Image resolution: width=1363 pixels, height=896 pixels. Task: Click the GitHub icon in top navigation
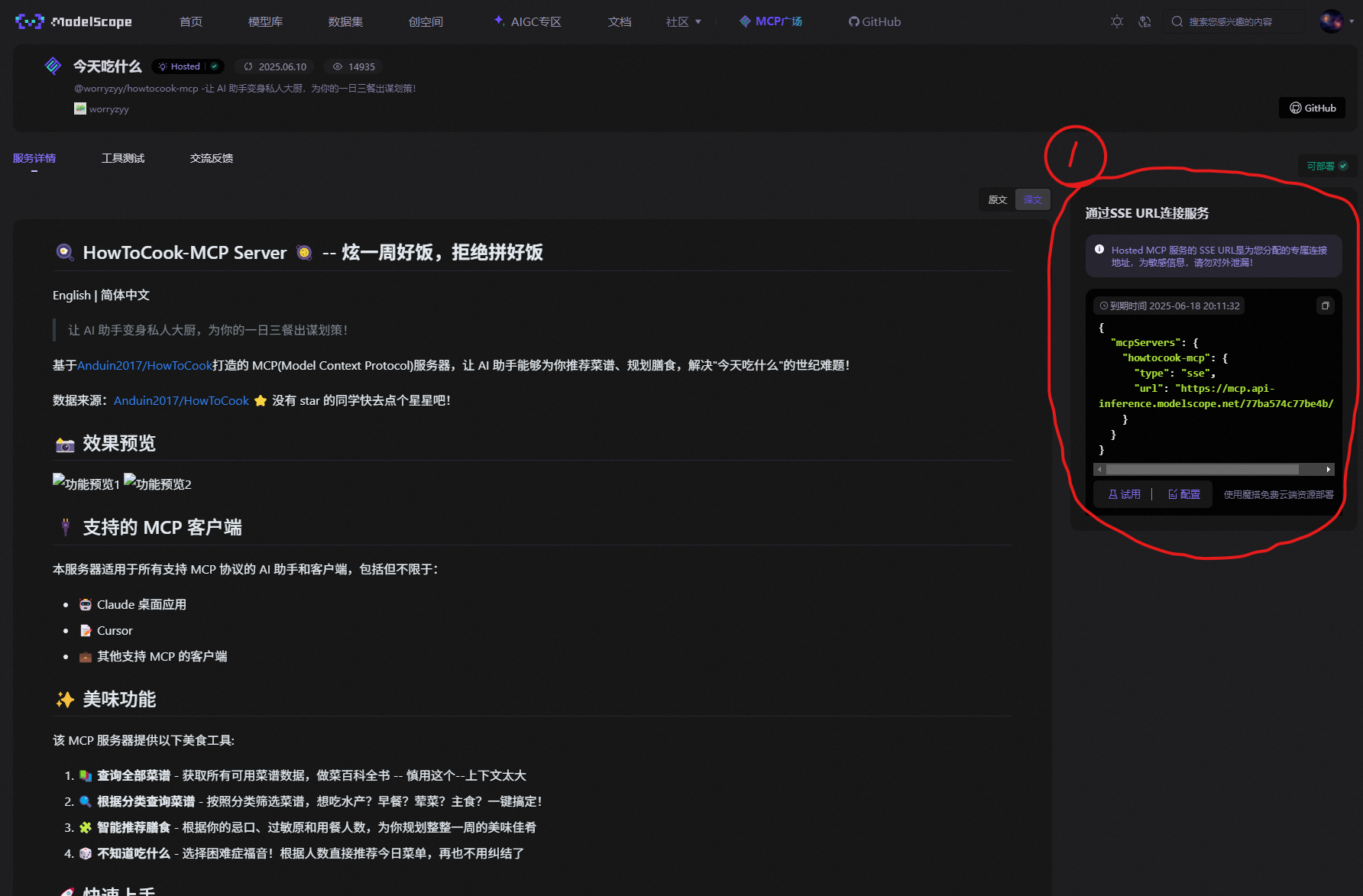pos(853,21)
